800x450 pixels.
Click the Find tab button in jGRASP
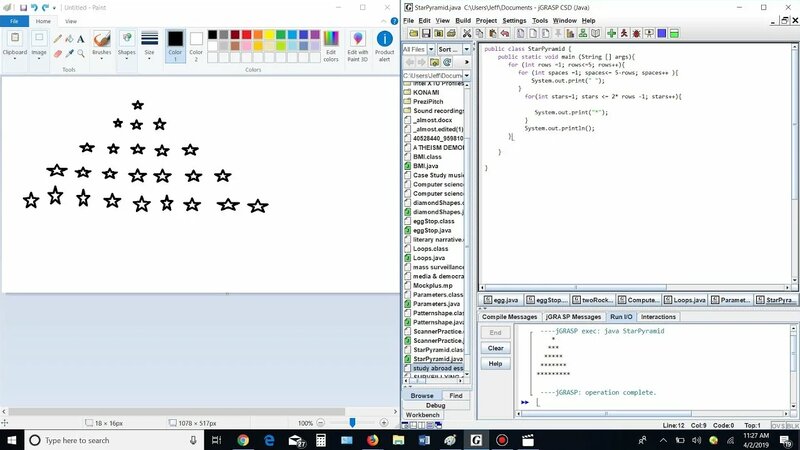(x=456, y=395)
